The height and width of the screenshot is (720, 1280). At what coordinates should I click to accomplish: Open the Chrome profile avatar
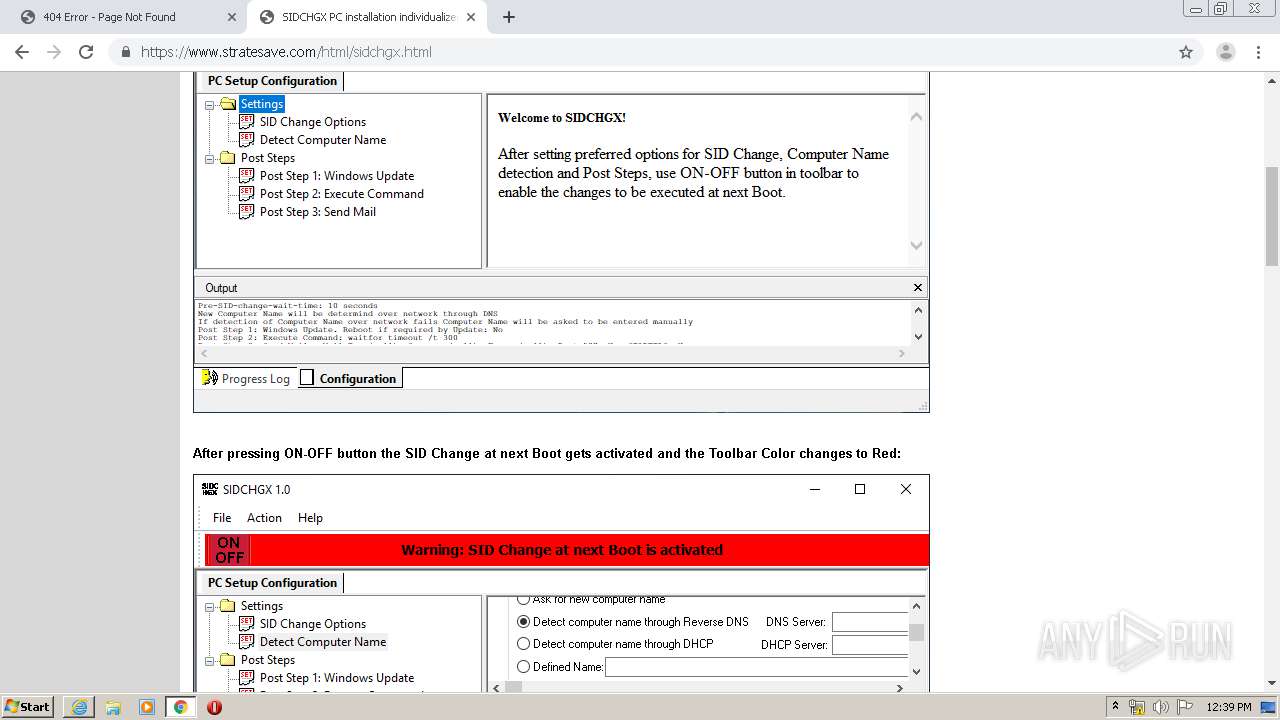1225,52
